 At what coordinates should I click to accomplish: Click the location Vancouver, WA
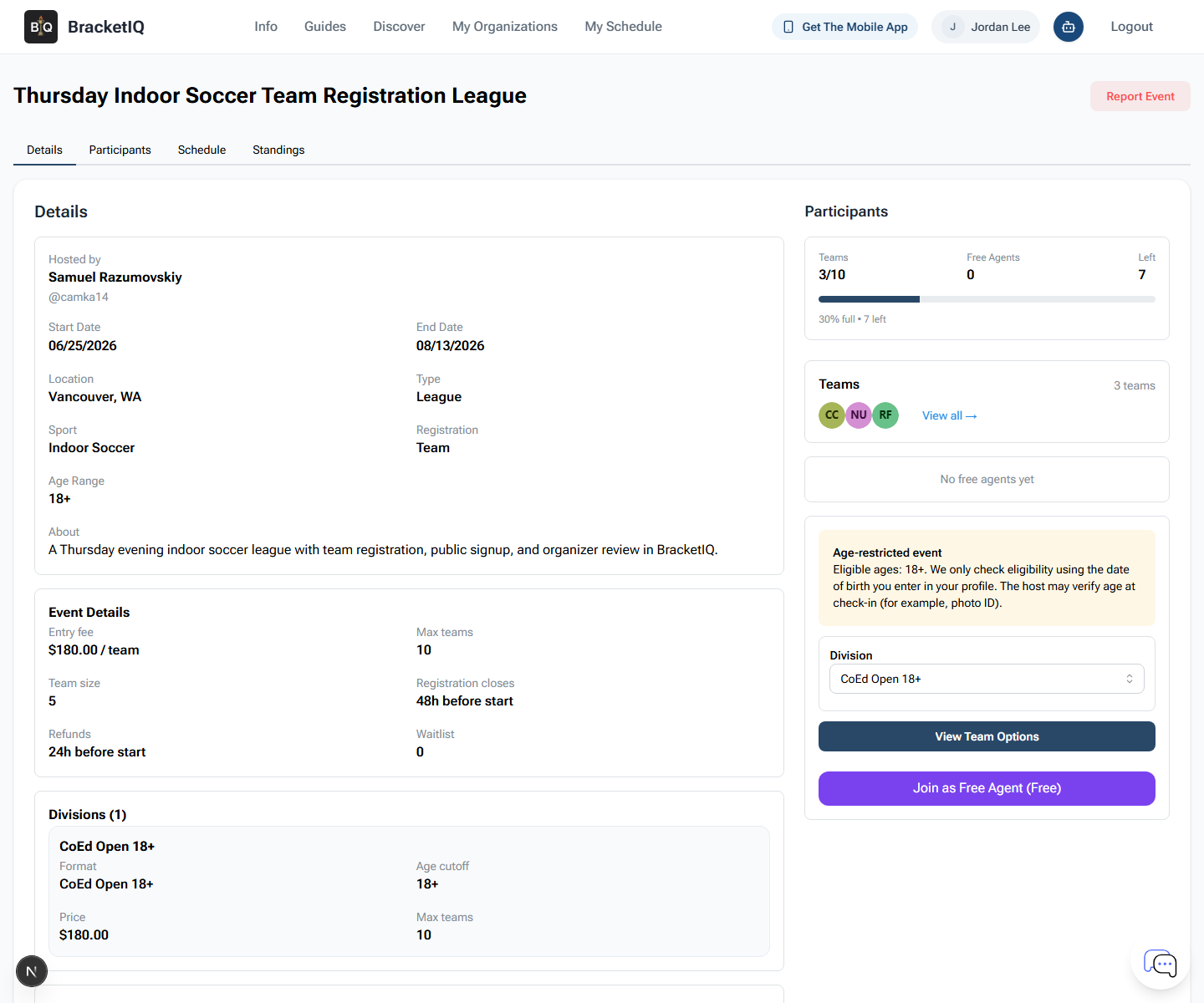(x=95, y=397)
